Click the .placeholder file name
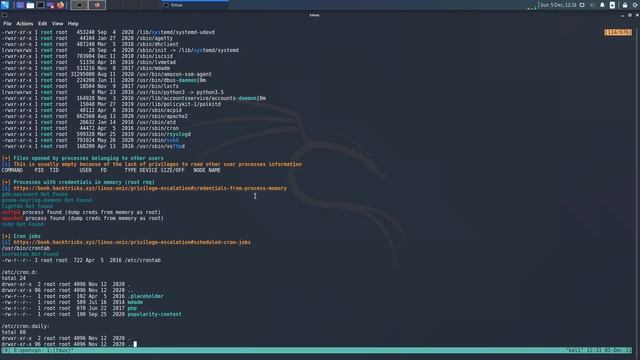Screen dimensions: 640x360 (x=146, y=296)
